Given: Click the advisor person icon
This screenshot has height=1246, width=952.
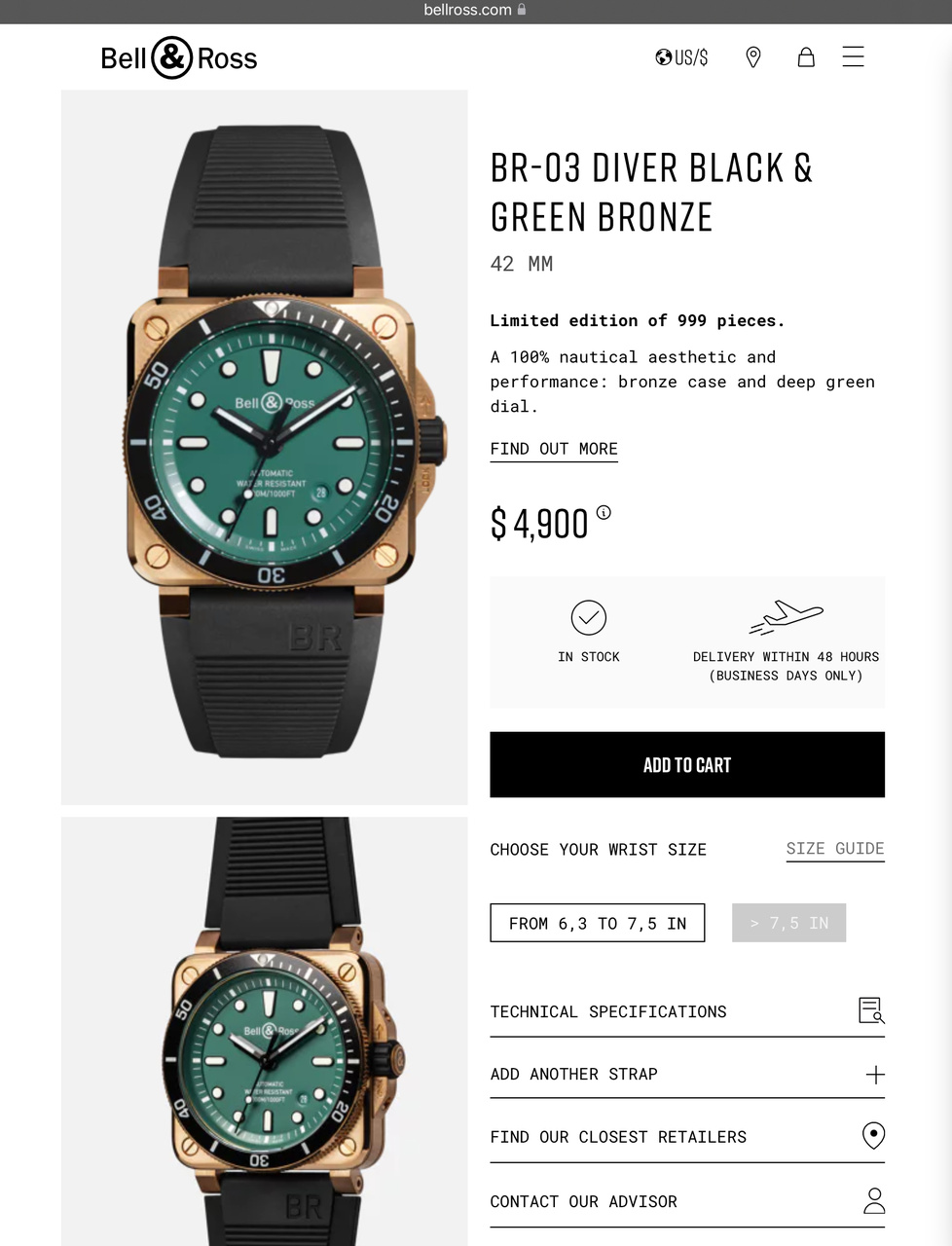Looking at the screenshot, I should [874, 1200].
